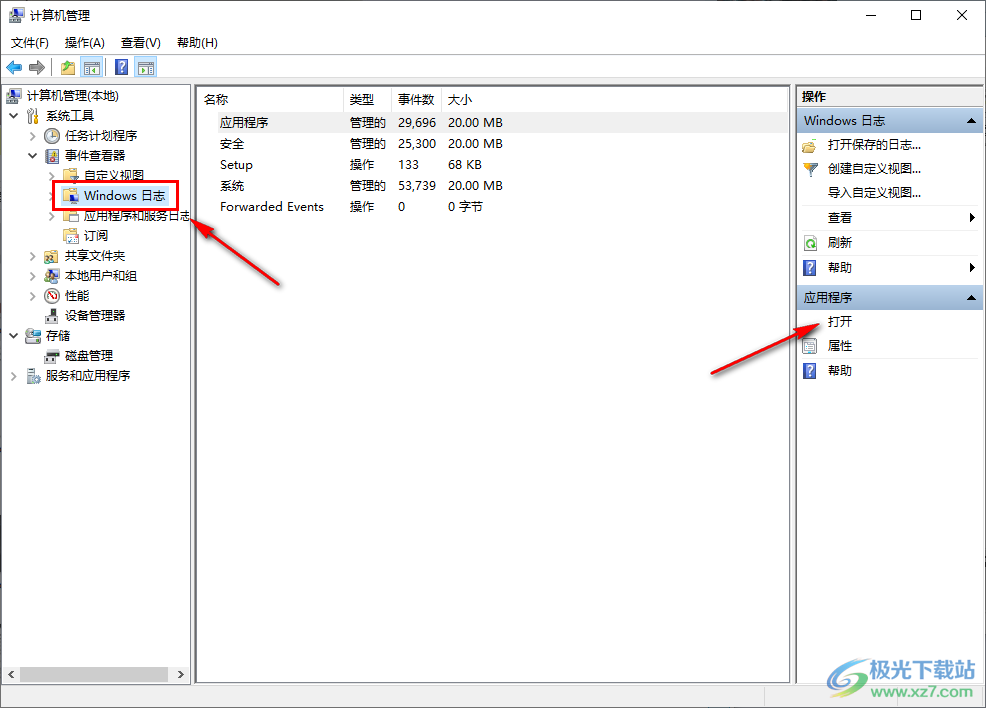
Task: Expand the 服务和应用程序 tree node
Action: click(14, 376)
